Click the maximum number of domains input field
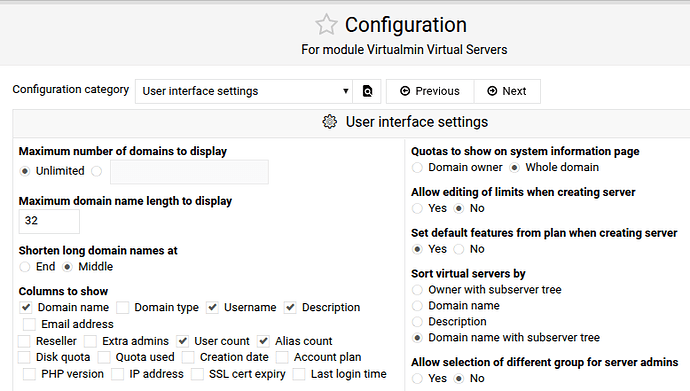Image resolution: width=690 pixels, height=391 pixels. (189, 172)
